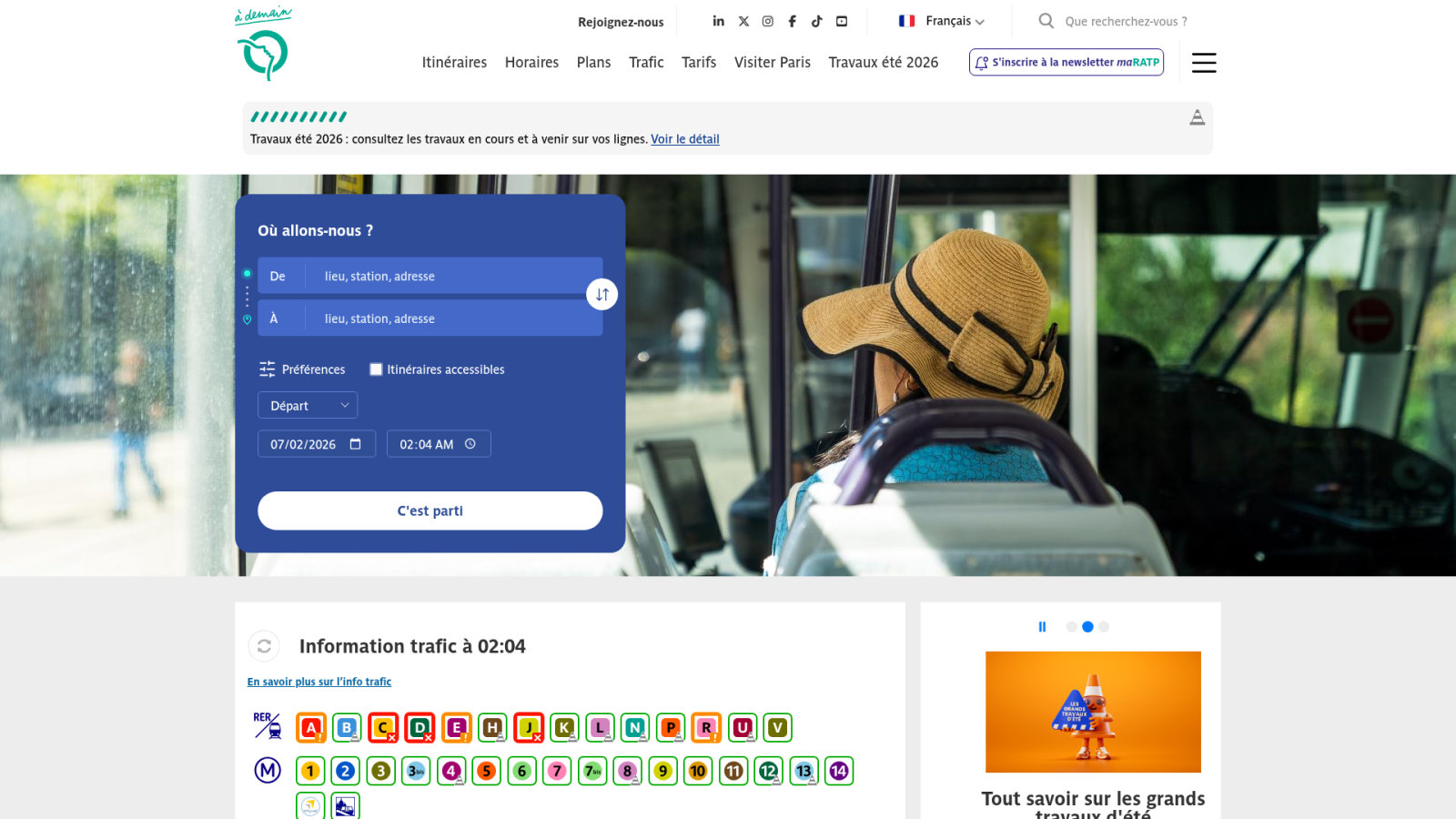Click the C'est parti button
Viewport: 1456px width, 819px height.
[430, 511]
